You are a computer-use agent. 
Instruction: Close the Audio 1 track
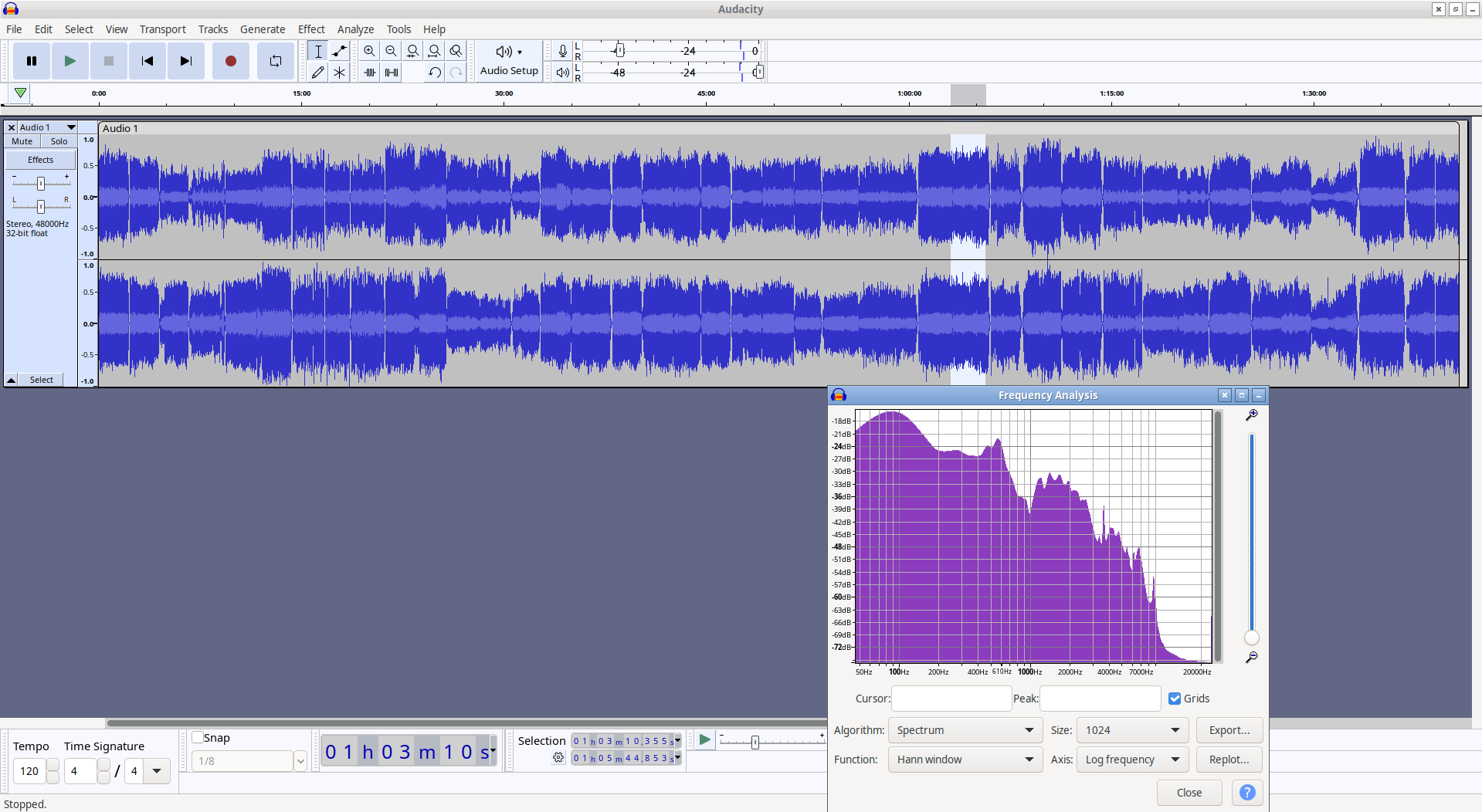[12, 127]
